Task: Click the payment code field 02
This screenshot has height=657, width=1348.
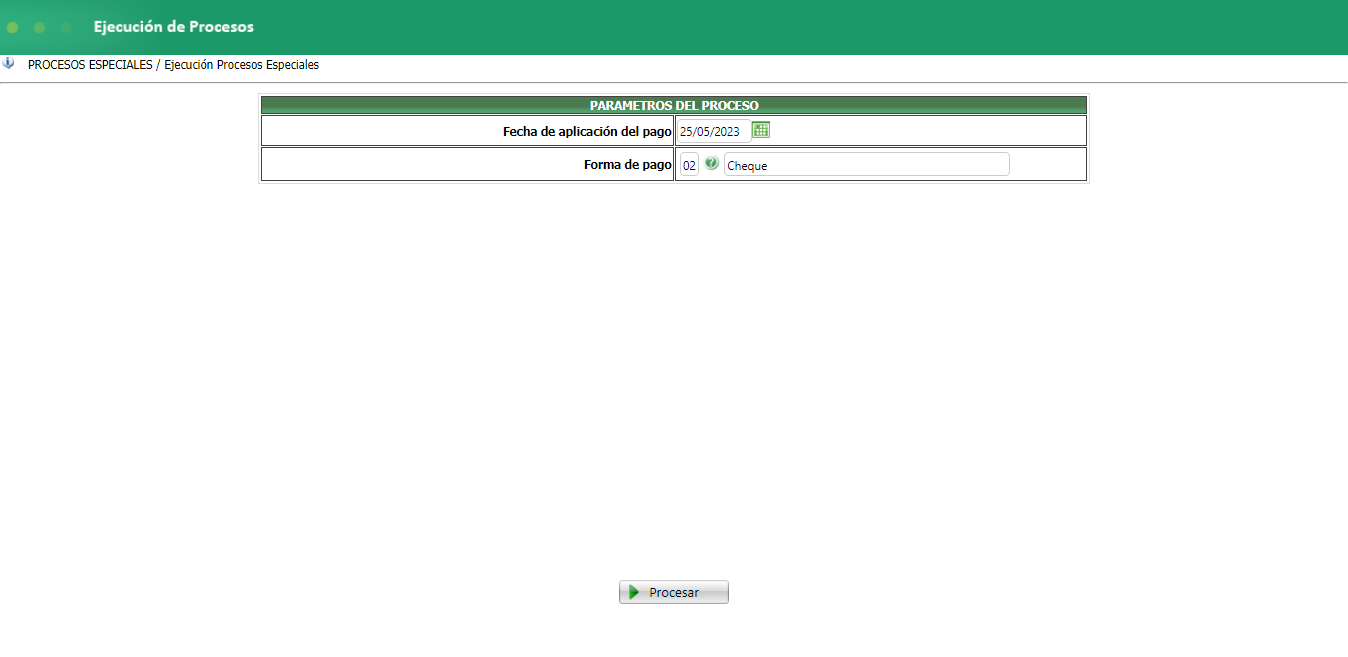Action: click(x=689, y=165)
